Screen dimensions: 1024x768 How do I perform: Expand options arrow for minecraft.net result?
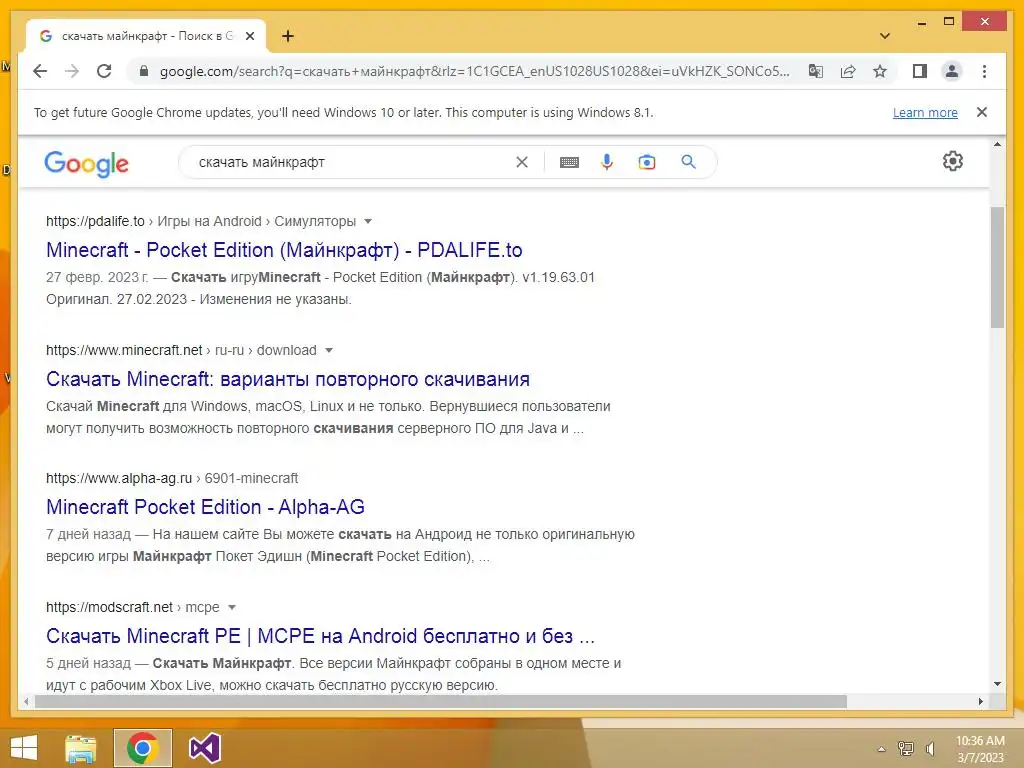[x=328, y=351]
